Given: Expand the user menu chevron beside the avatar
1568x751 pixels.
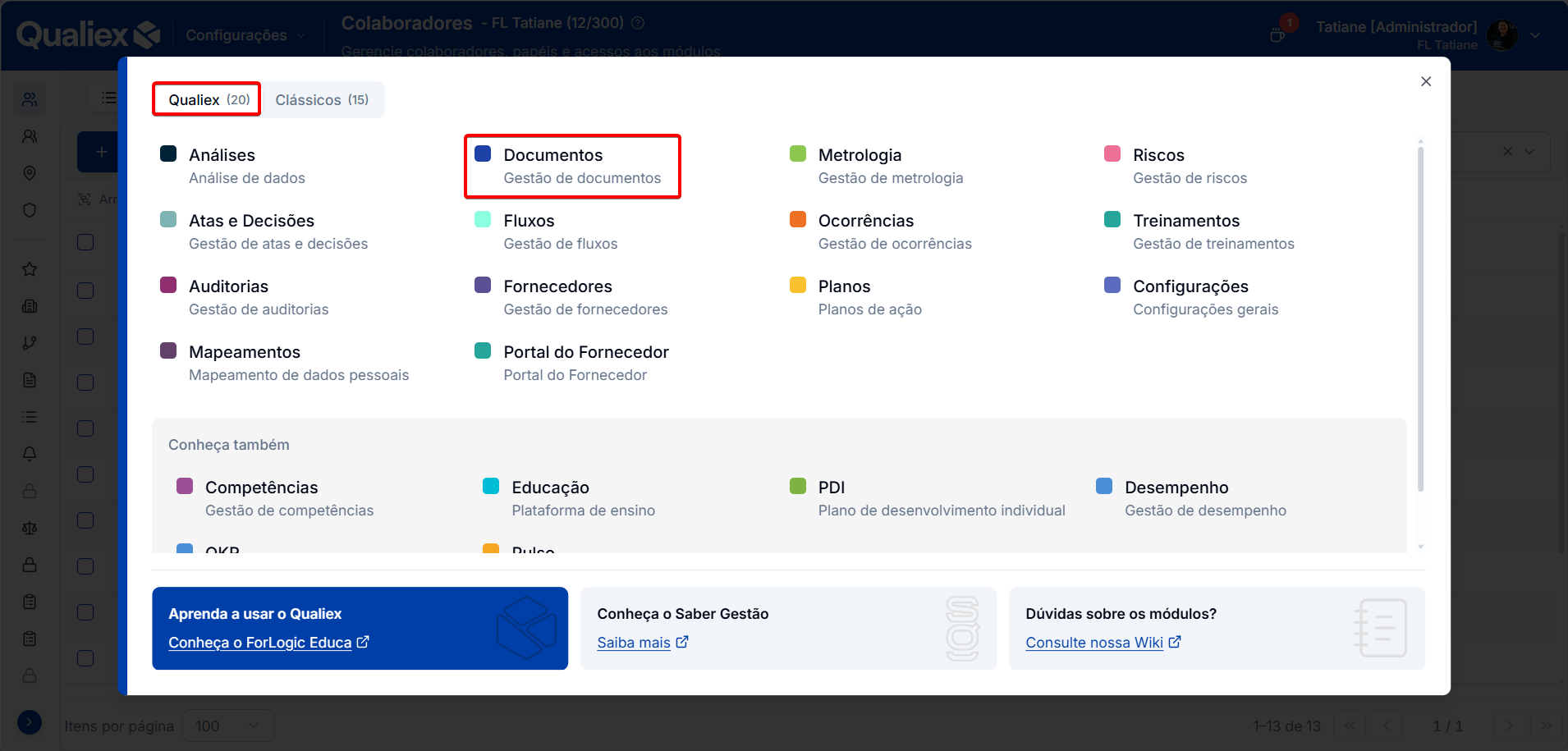Looking at the screenshot, I should 1535,35.
